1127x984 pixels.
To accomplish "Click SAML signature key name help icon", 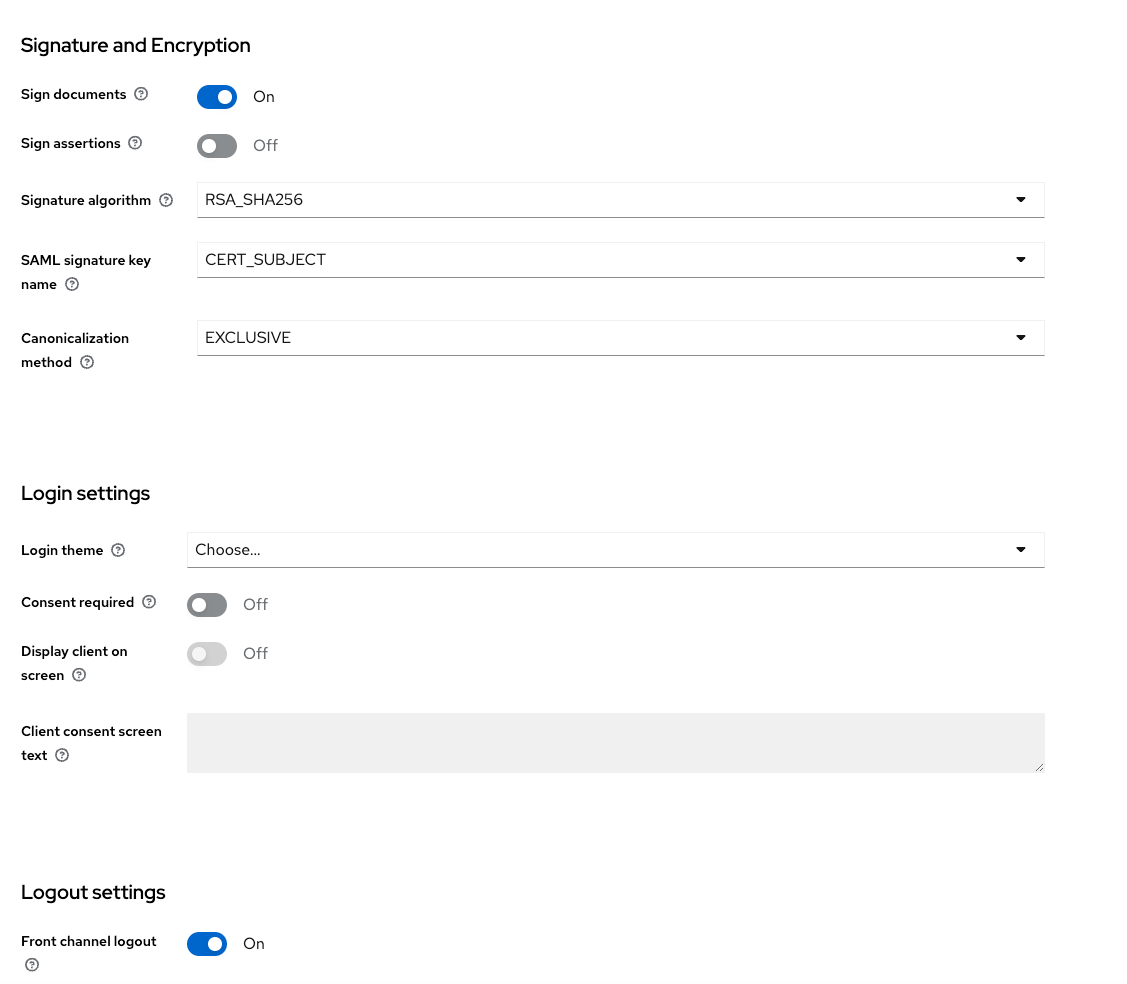I will [71, 284].
